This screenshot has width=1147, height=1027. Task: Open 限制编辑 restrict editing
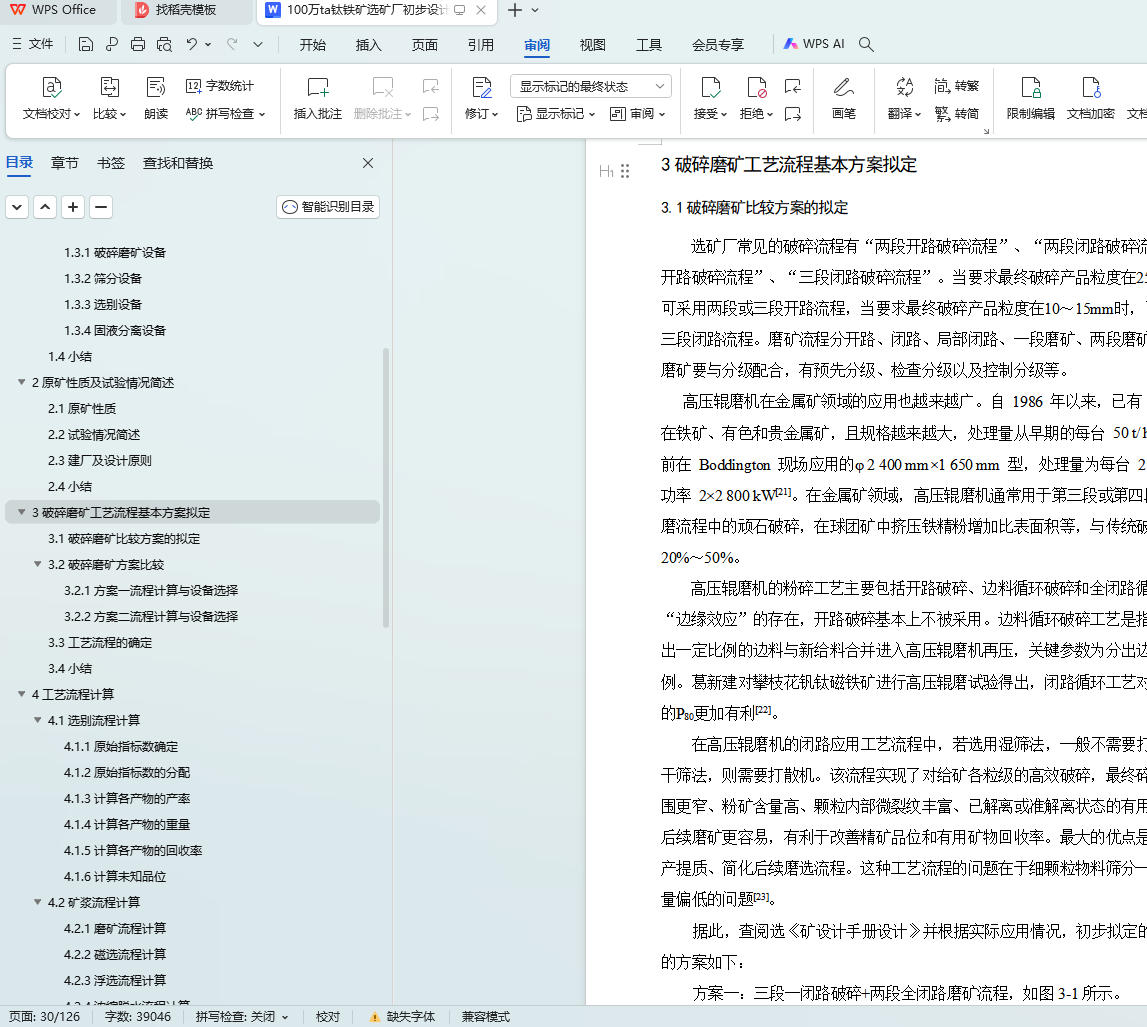(1031, 98)
